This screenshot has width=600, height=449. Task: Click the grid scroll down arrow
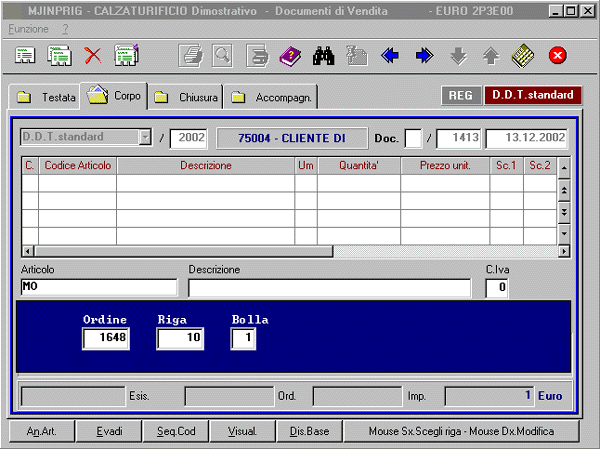pyautogui.click(x=564, y=233)
